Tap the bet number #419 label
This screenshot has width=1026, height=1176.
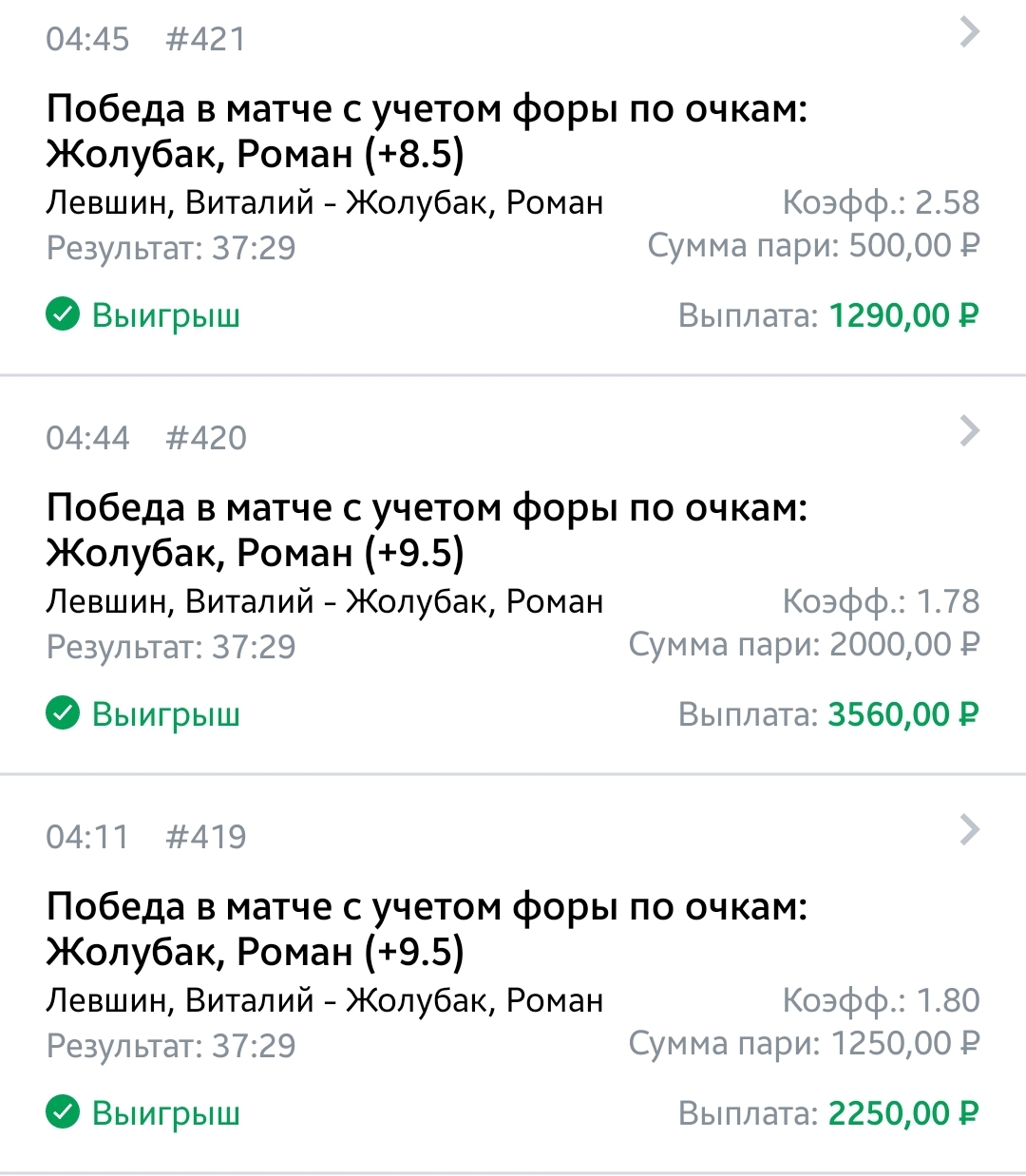(x=205, y=838)
